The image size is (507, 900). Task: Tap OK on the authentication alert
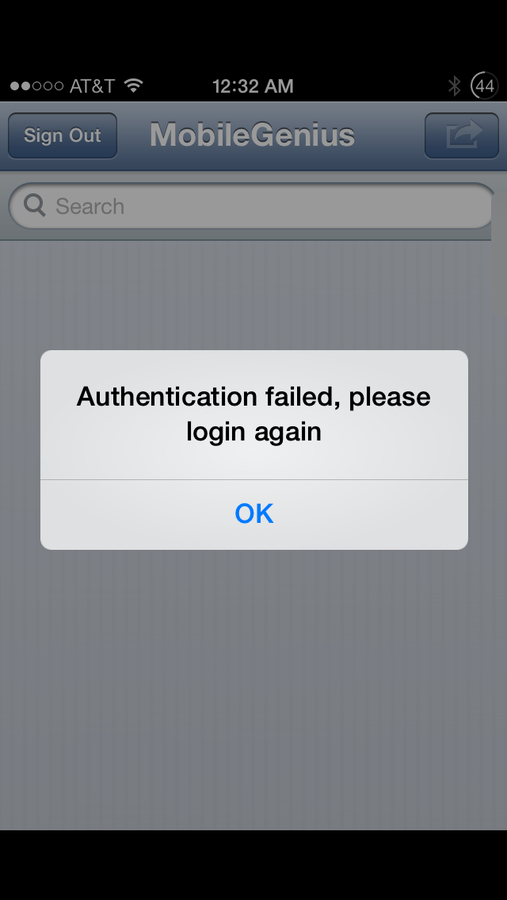(254, 514)
